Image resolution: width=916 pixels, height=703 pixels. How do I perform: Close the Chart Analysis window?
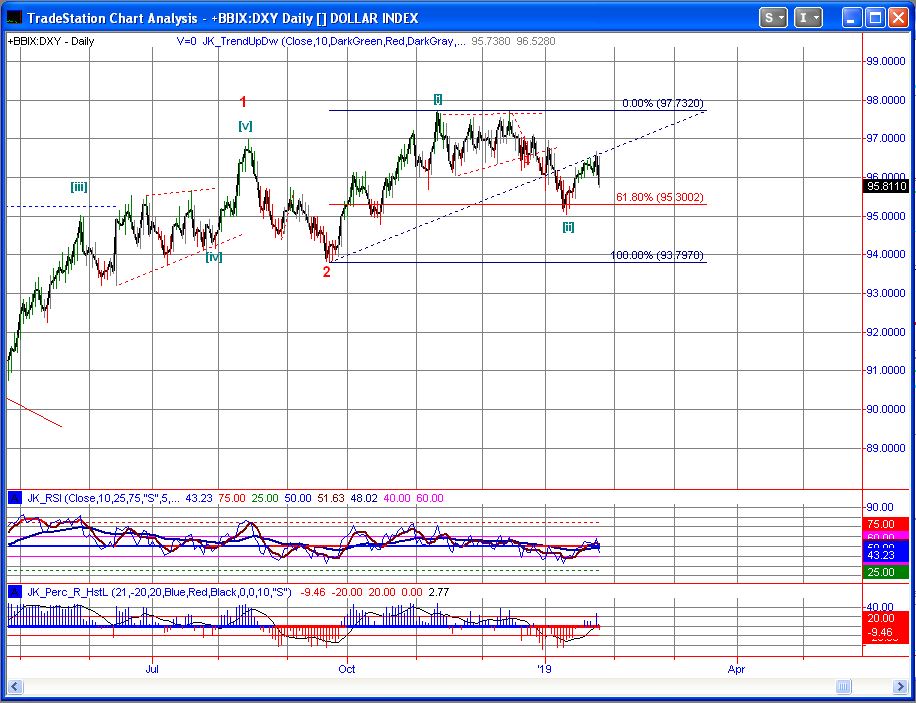pyautogui.click(x=898, y=18)
